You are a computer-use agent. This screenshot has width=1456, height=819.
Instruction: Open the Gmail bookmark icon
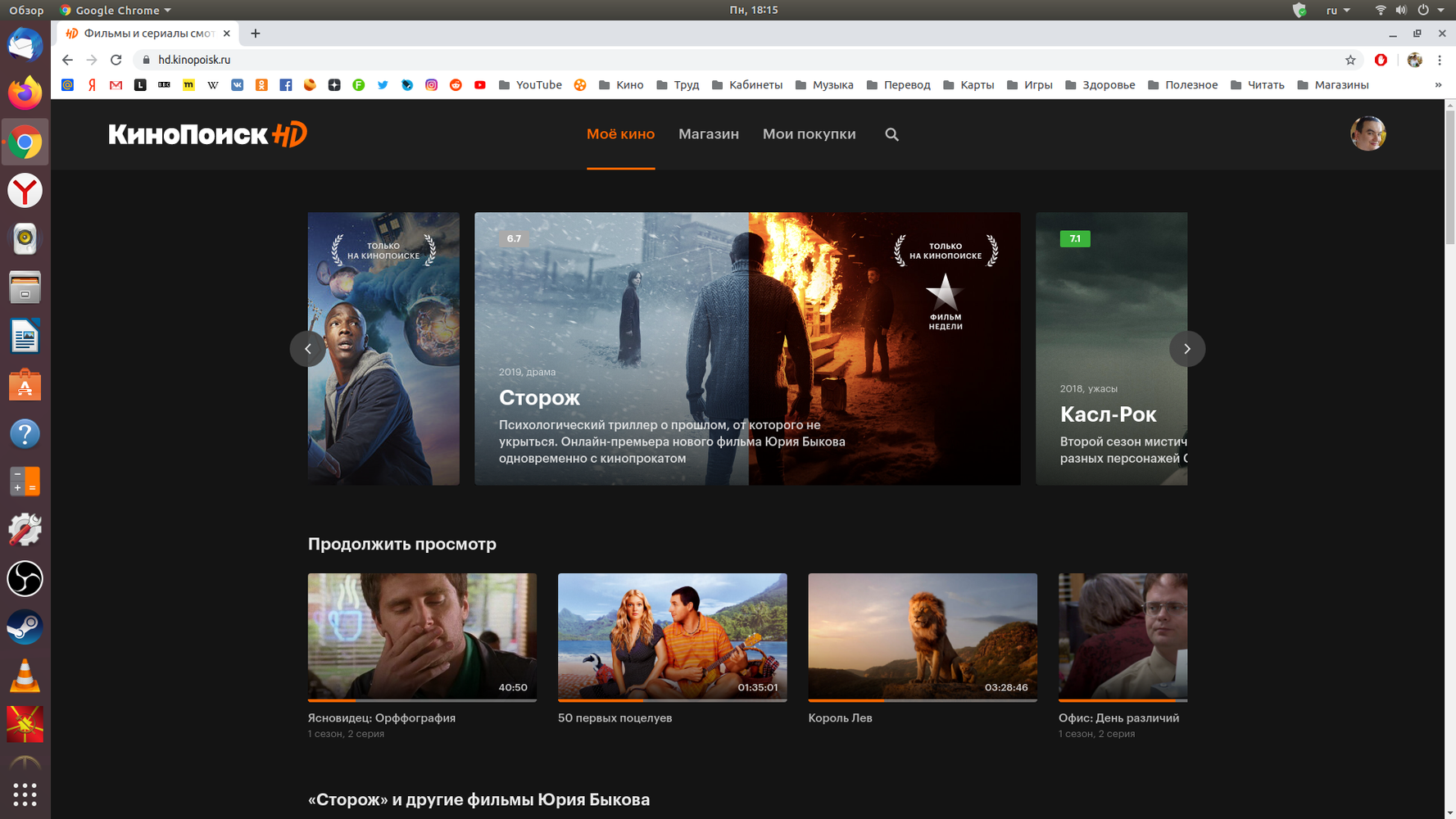click(x=116, y=85)
